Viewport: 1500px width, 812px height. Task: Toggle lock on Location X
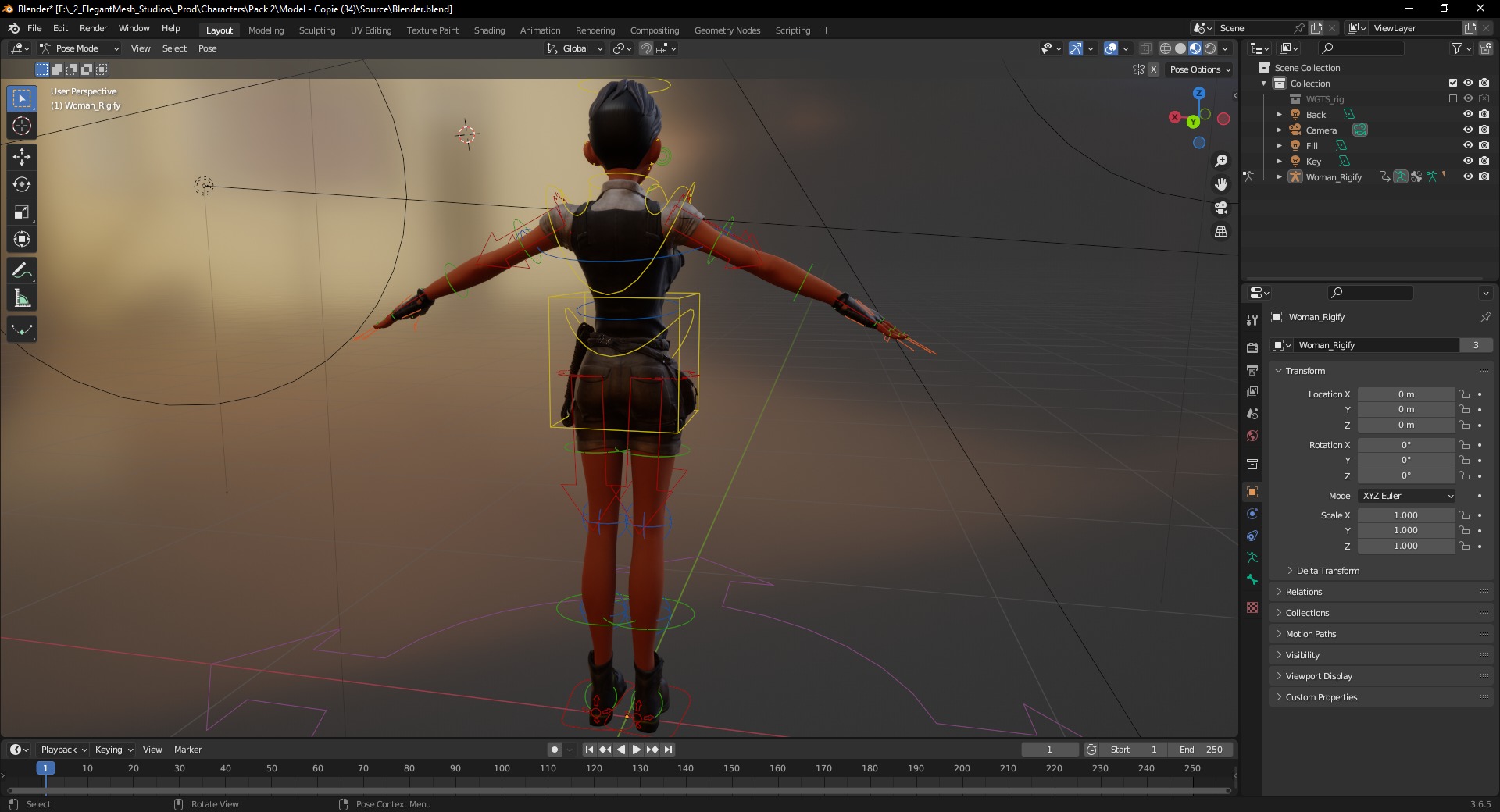(x=1465, y=394)
